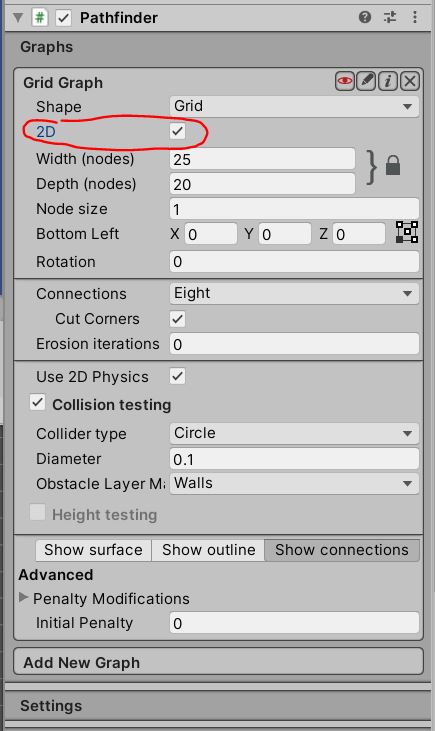Toggle Grid Graph visibility eye icon
The width and height of the screenshot is (435, 731).
(345, 81)
